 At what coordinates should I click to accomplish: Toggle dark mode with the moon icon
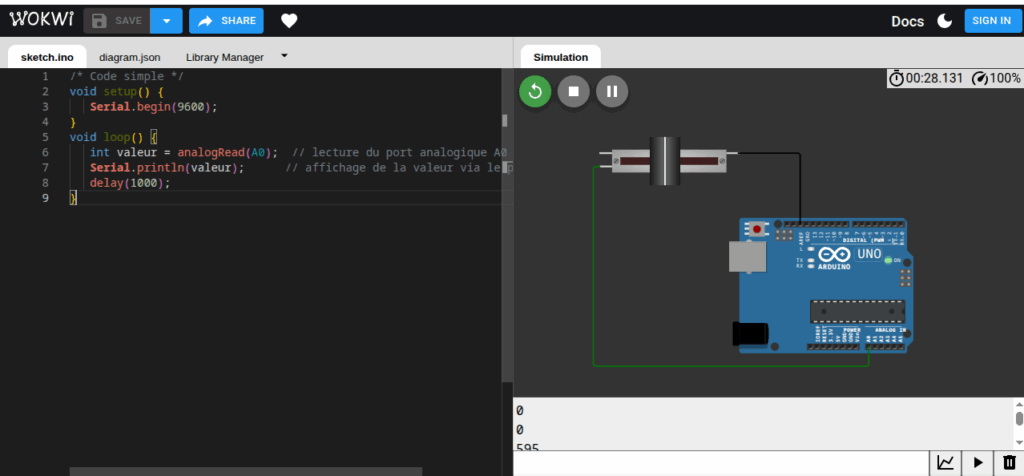(944, 21)
